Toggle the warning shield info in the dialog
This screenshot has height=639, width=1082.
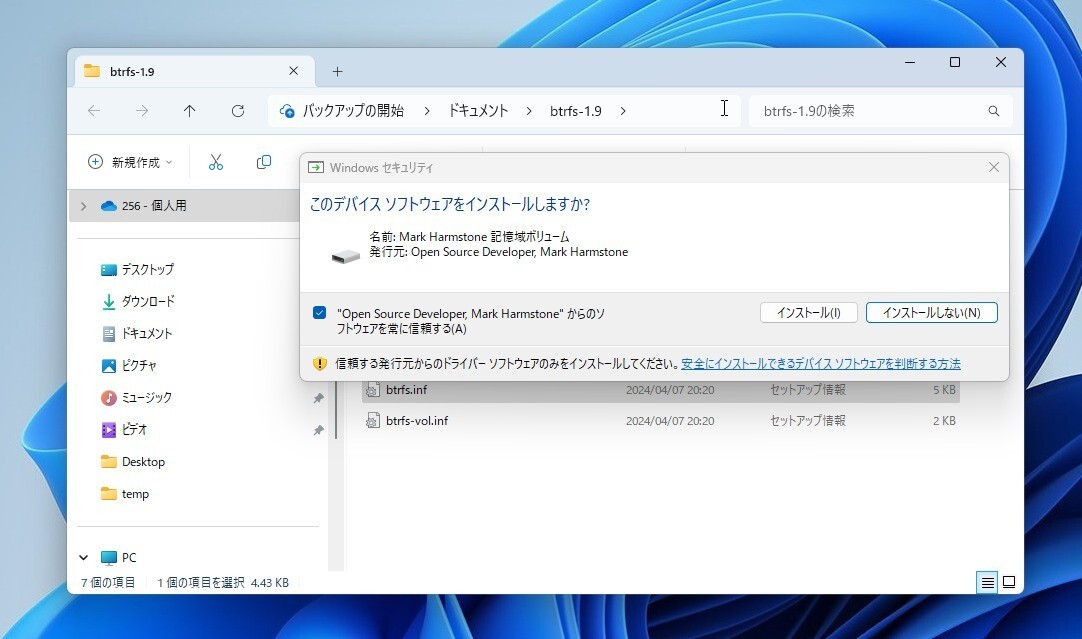click(x=319, y=363)
